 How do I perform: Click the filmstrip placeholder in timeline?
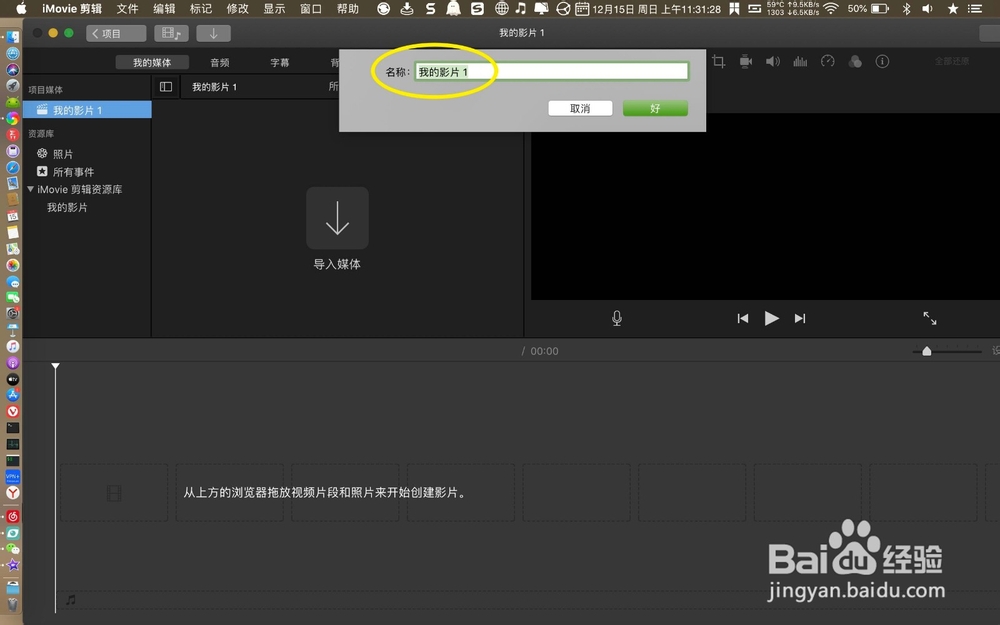(114, 492)
